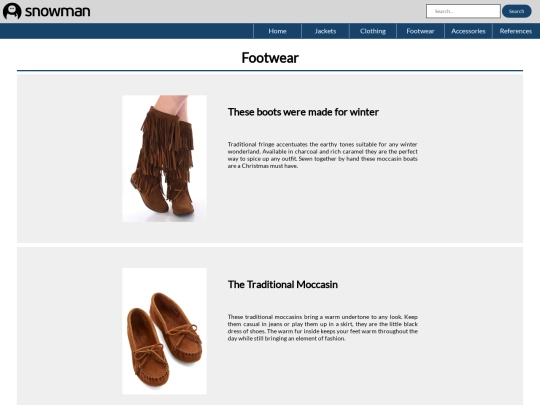The height and width of the screenshot is (405, 540).
Task: Open the Clothing navigation item
Action: (x=373, y=31)
